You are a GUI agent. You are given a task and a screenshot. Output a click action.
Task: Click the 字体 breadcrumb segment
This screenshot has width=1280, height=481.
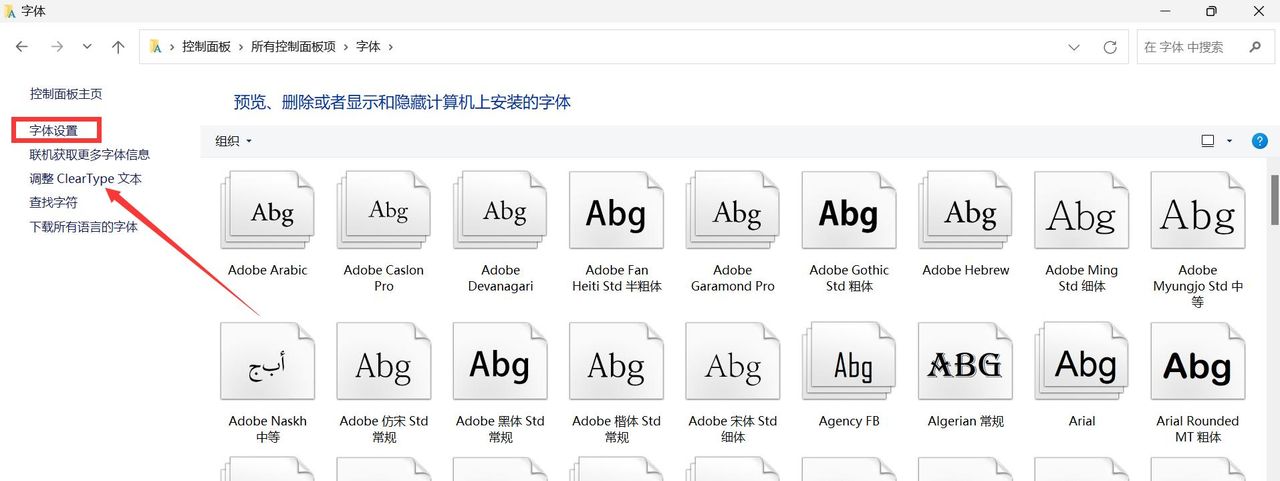coord(368,47)
